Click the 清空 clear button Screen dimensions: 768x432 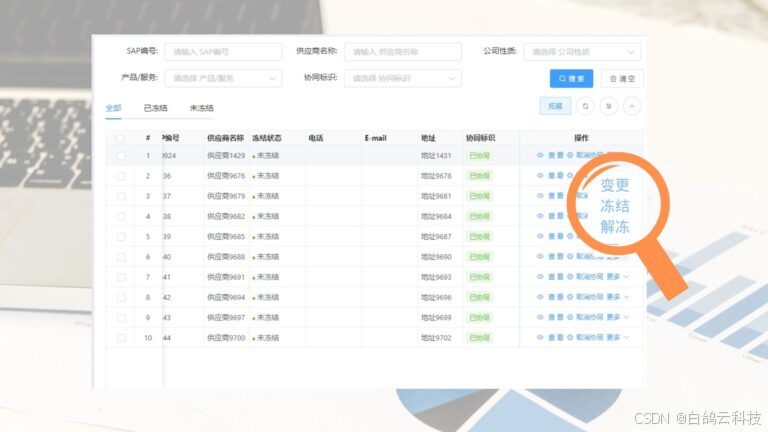pos(622,78)
